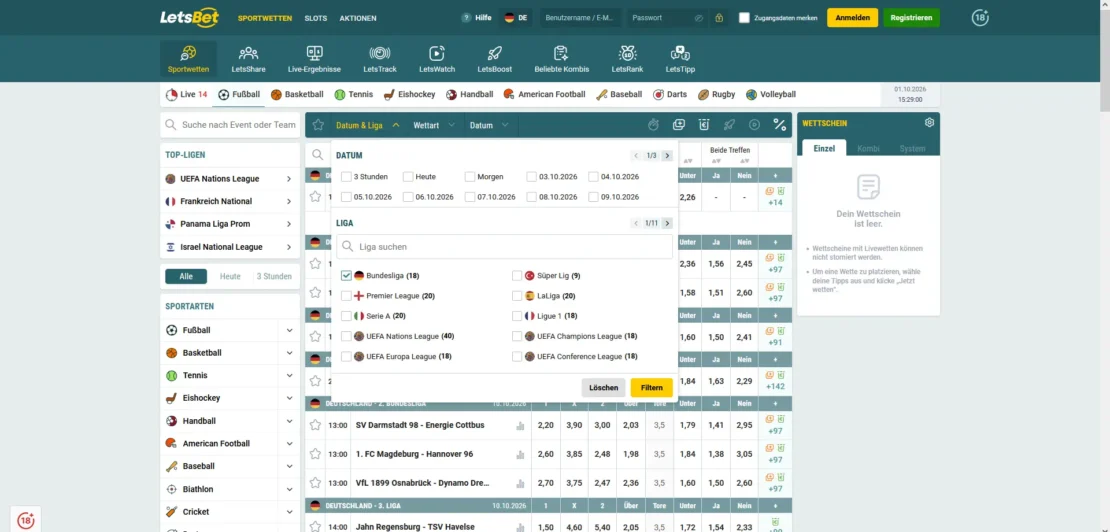Click the Liga suchen search field
The height and width of the screenshot is (532, 1110).
pyautogui.click(x=504, y=247)
